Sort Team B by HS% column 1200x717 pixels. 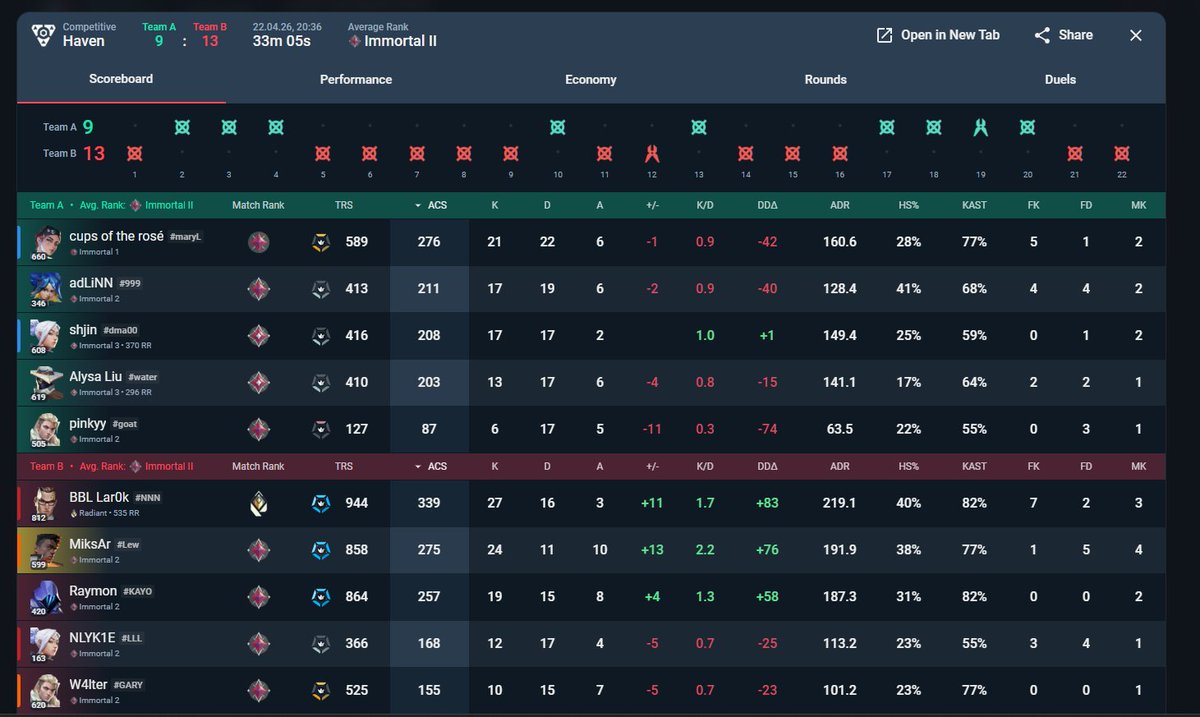click(908, 466)
